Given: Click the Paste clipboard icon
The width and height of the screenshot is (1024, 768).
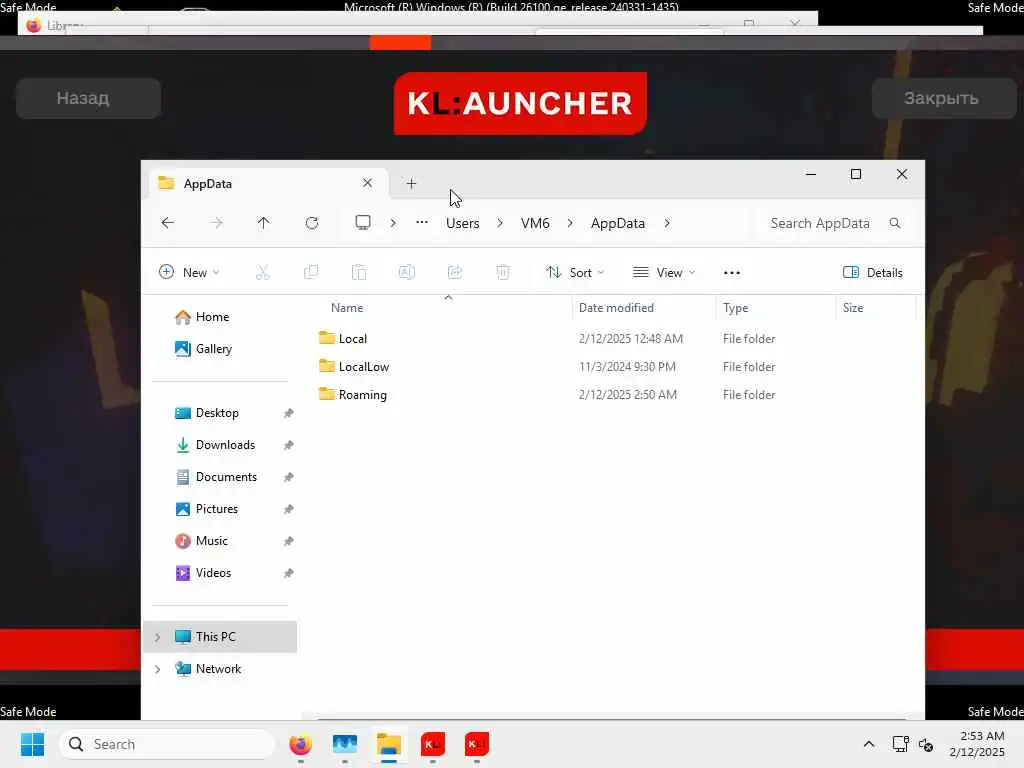Looking at the screenshot, I should click(x=359, y=272).
